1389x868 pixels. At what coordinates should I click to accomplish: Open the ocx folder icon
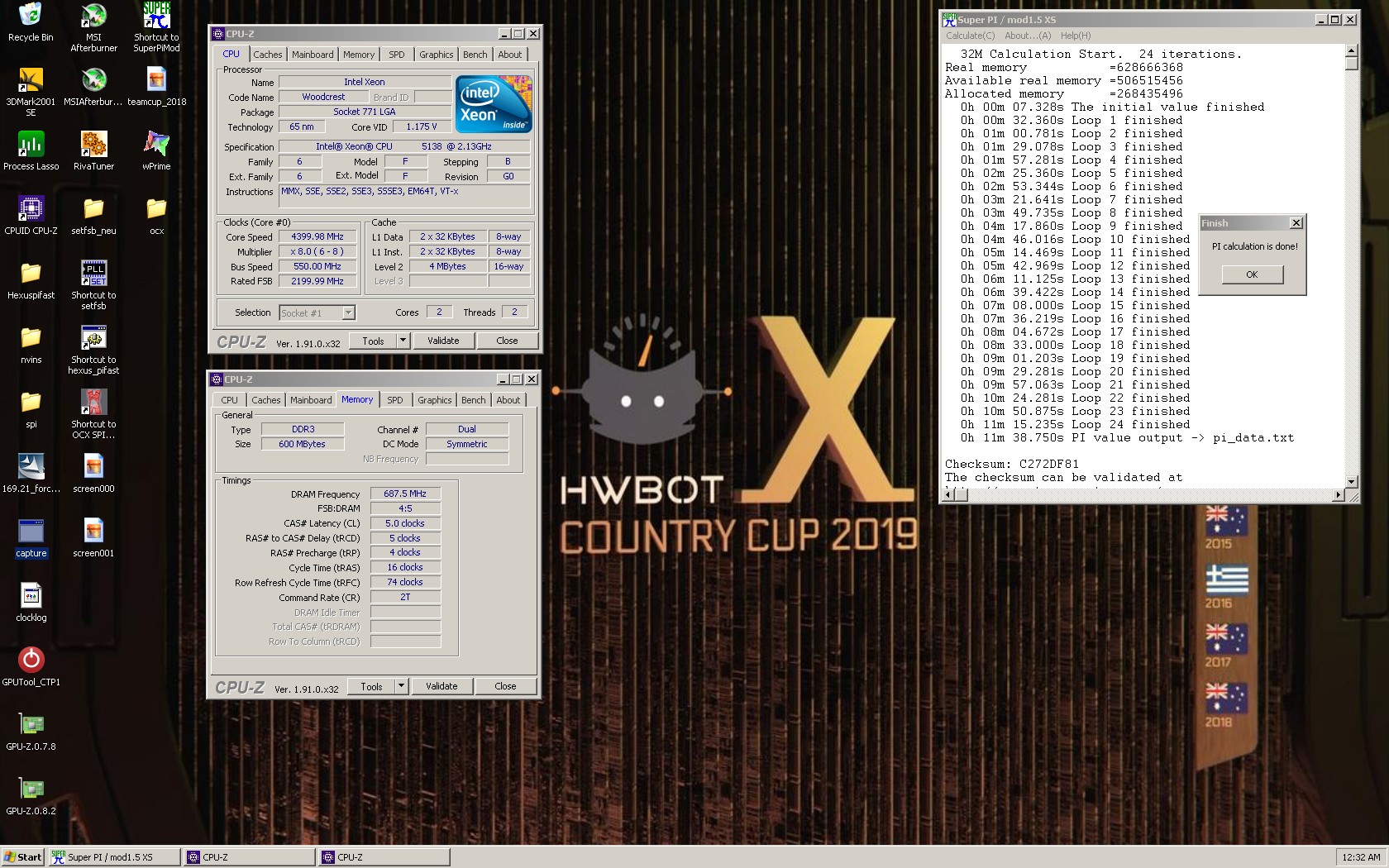(156, 215)
